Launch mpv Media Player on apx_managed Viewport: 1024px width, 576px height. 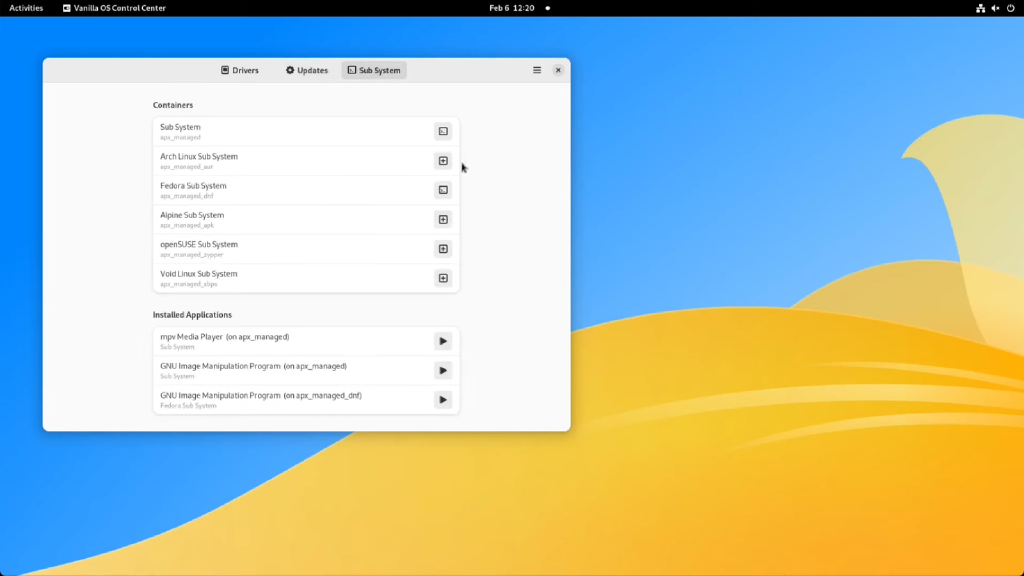point(443,341)
